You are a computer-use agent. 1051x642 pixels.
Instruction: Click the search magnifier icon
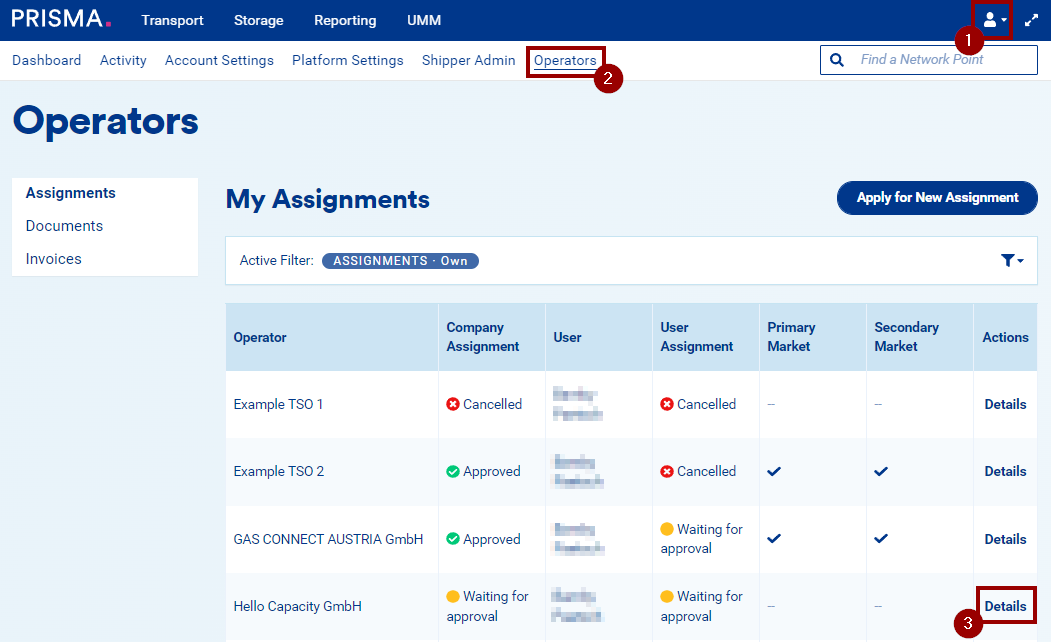tap(837, 60)
